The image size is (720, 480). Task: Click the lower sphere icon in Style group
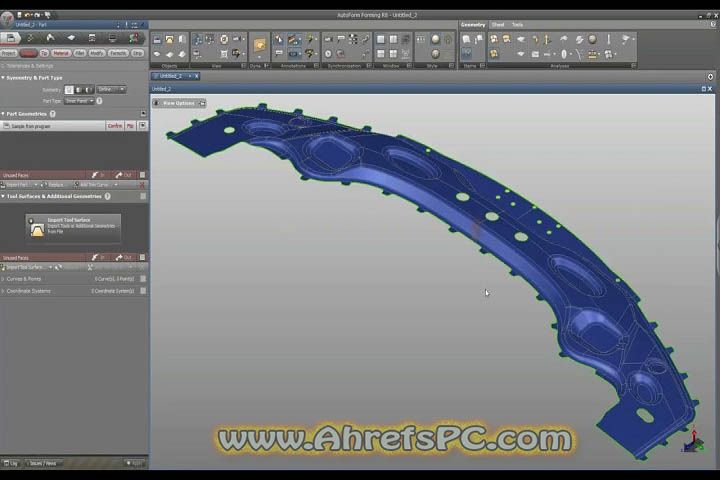(435, 54)
